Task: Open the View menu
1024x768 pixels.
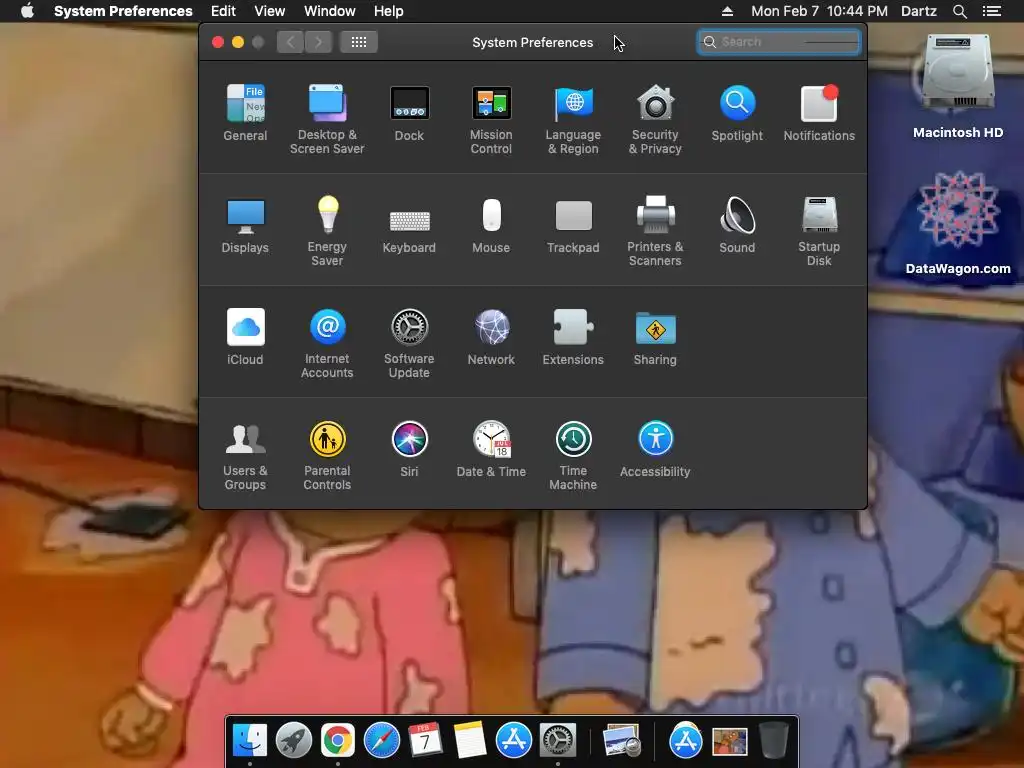Action: 270,11
